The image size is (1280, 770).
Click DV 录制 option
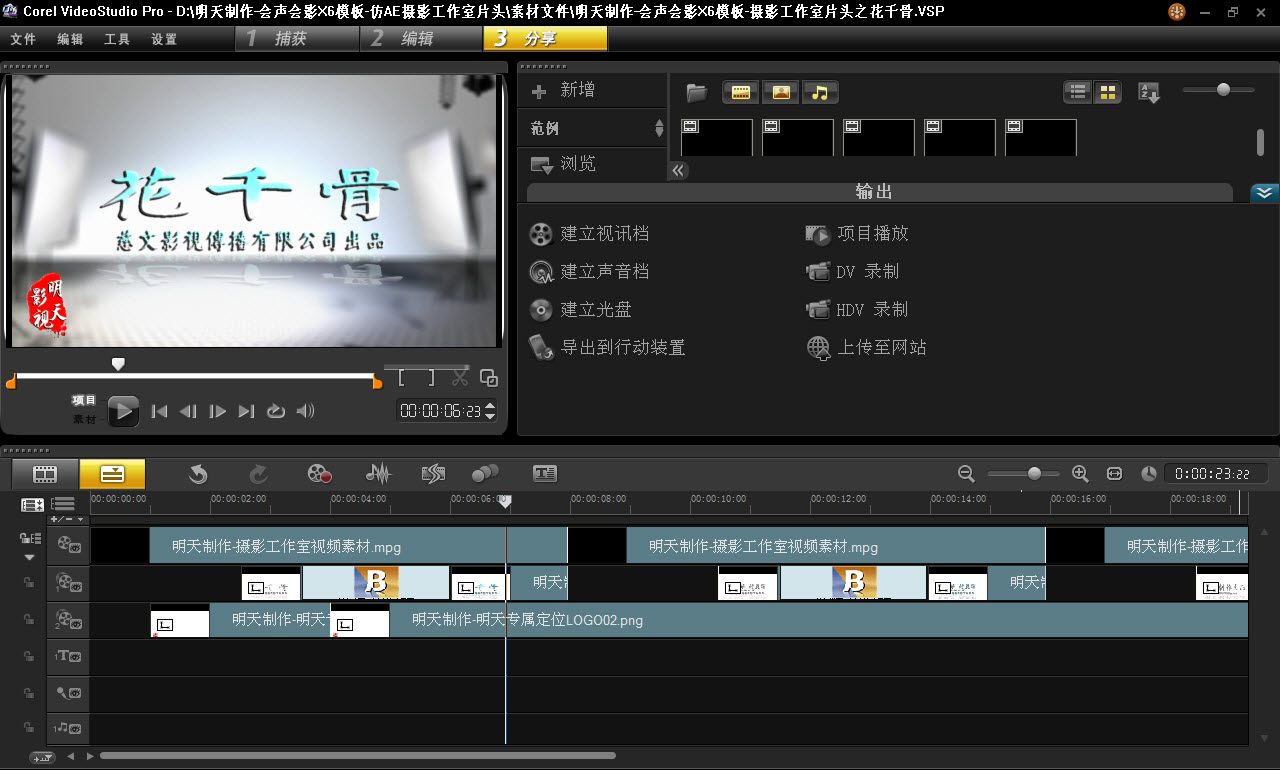pyautogui.click(x=853, y=272)
